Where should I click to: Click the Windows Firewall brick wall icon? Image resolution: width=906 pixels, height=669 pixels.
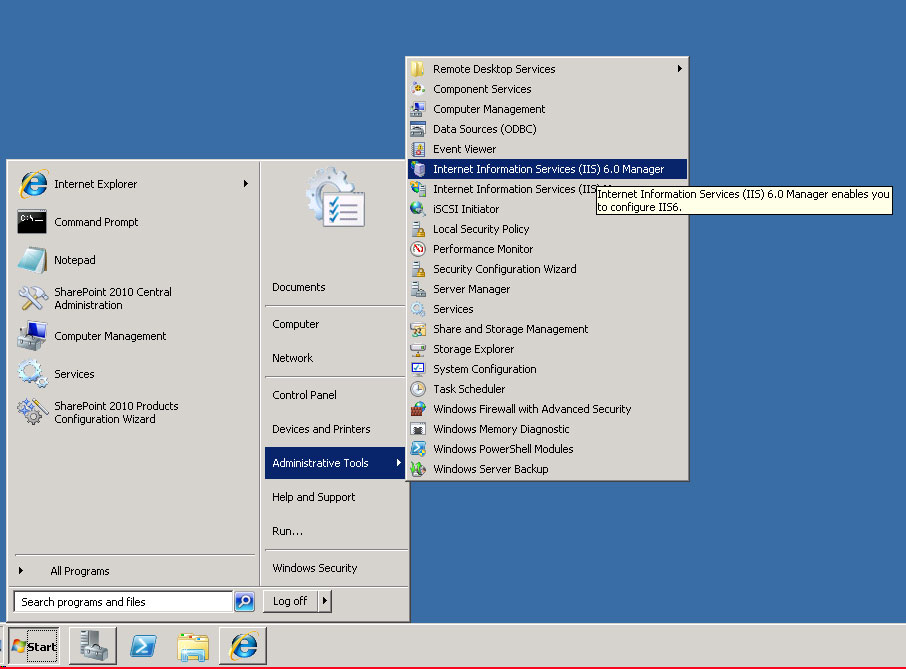point(418,409)
